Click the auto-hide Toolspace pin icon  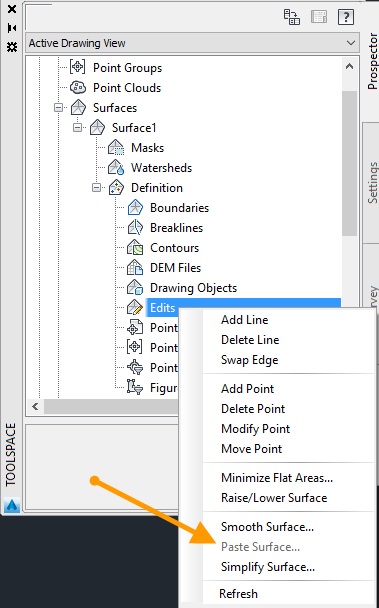12,28
